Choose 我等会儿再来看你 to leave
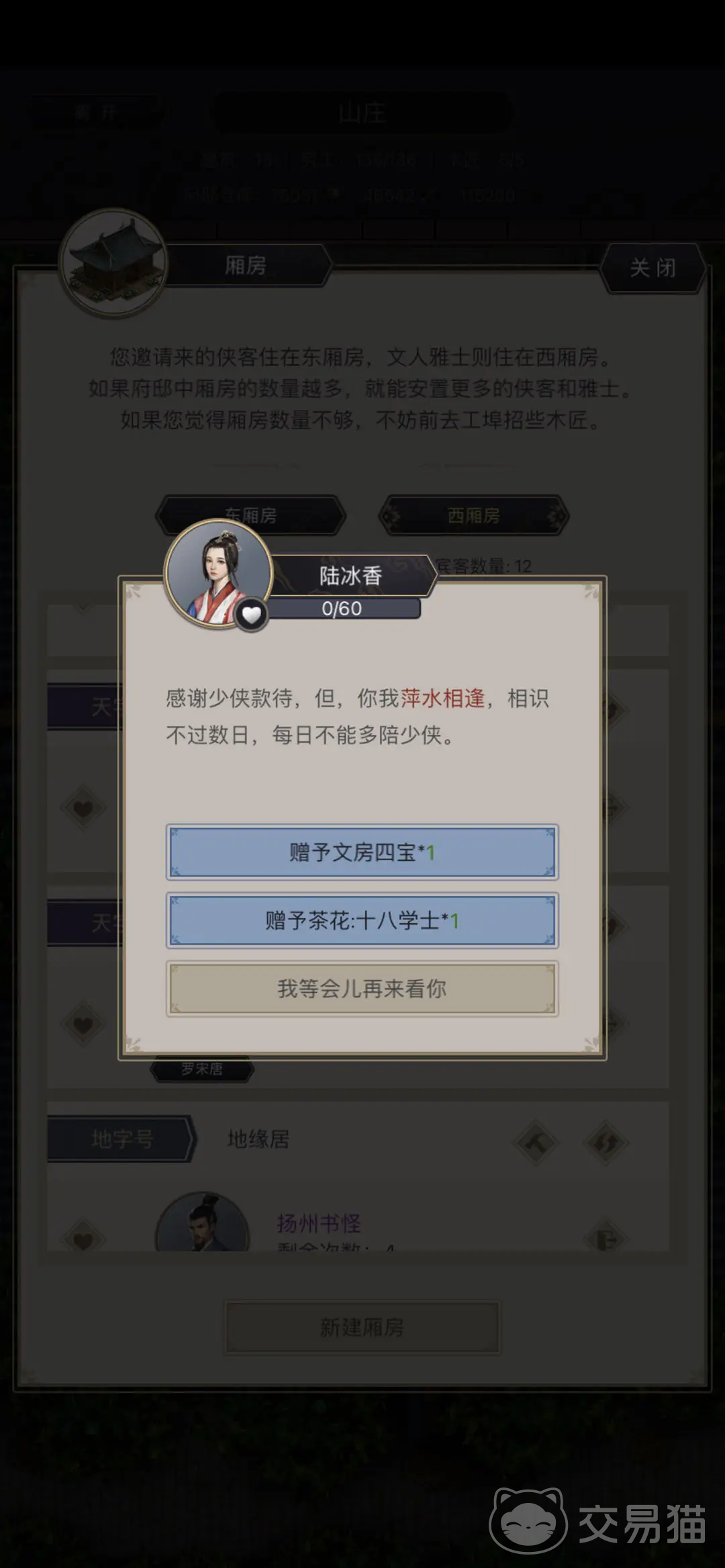 point(362,988)
